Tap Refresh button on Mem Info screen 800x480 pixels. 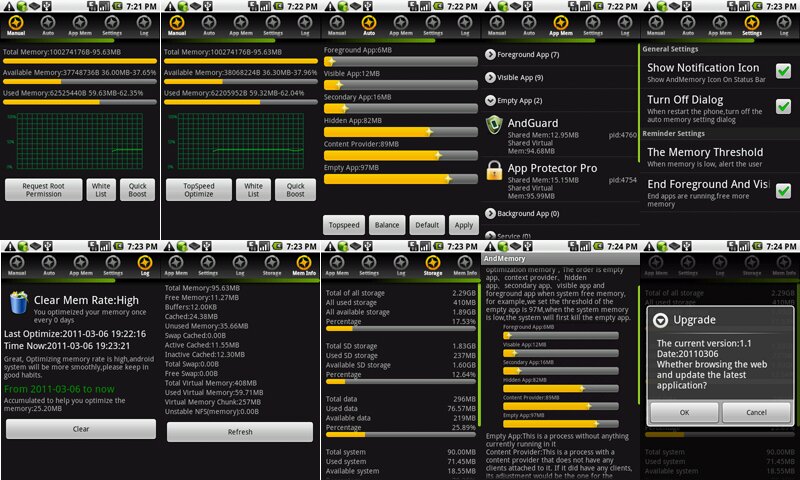coord(240,432)
